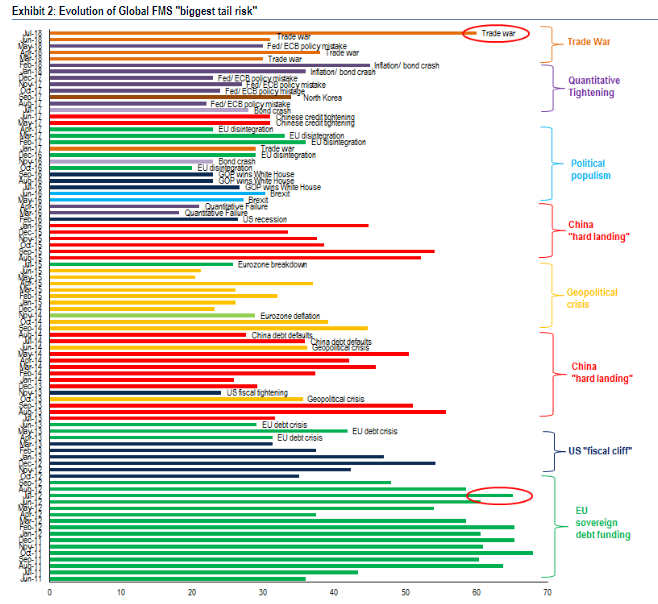Click the "North Korea" bar label

pos(324,98)
